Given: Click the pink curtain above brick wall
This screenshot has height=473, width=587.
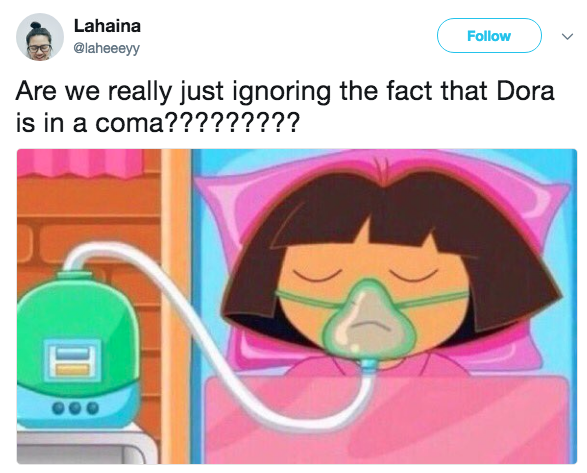Looking at the screenshot, I should pyautogui.click(x=80, y=163).
